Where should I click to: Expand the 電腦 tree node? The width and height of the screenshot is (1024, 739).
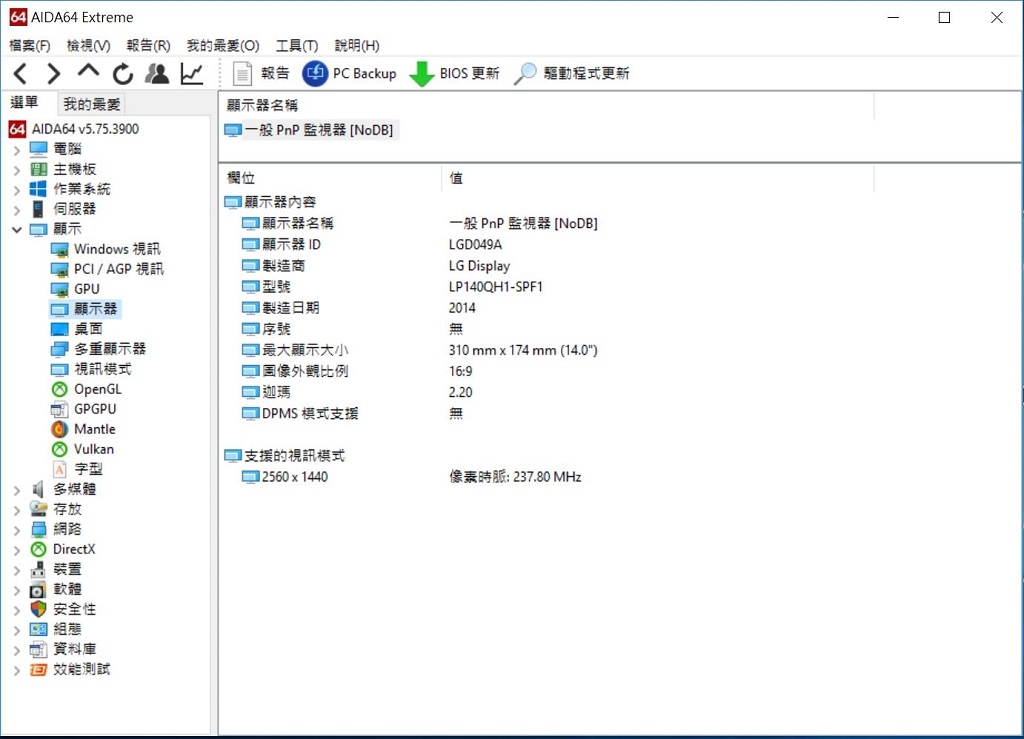pos(17,150)
